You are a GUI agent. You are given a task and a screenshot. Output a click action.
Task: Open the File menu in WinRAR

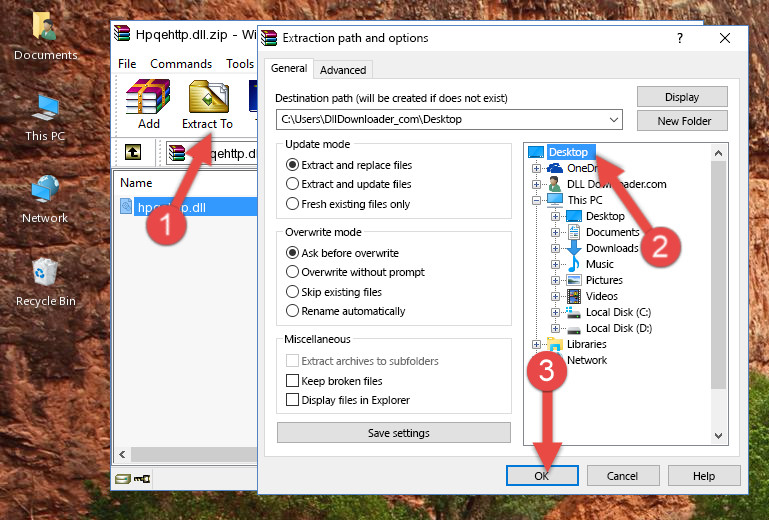(x=127, y=64)
